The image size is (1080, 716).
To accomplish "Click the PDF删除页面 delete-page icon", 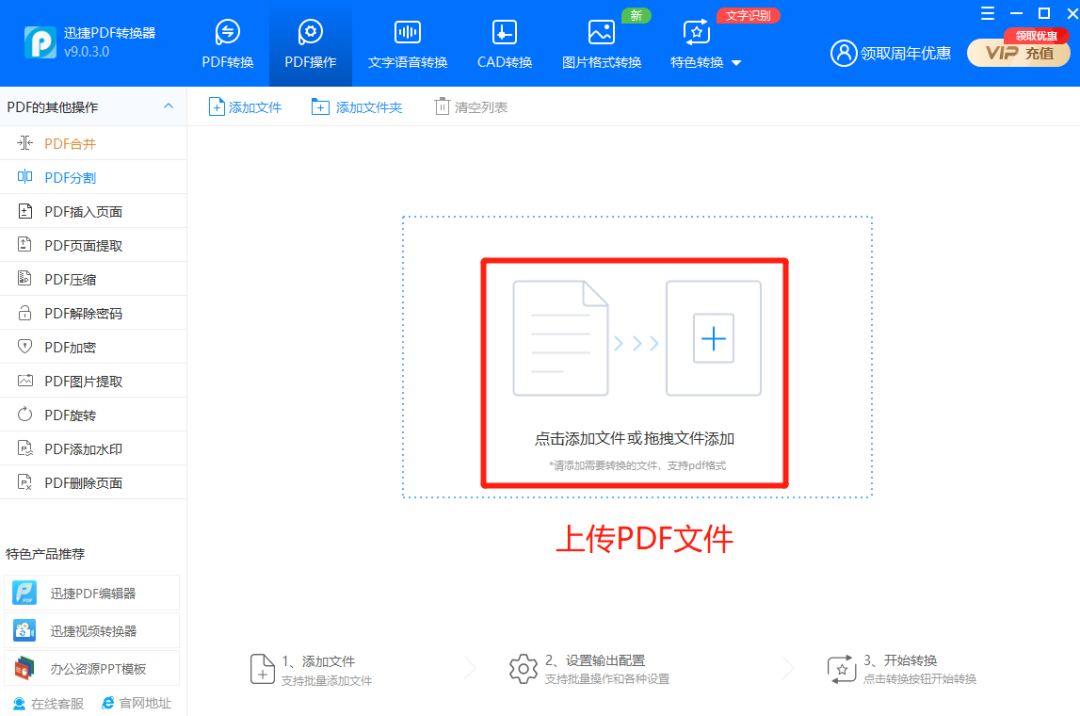I will pyautogui.click(x=25, y=482).
